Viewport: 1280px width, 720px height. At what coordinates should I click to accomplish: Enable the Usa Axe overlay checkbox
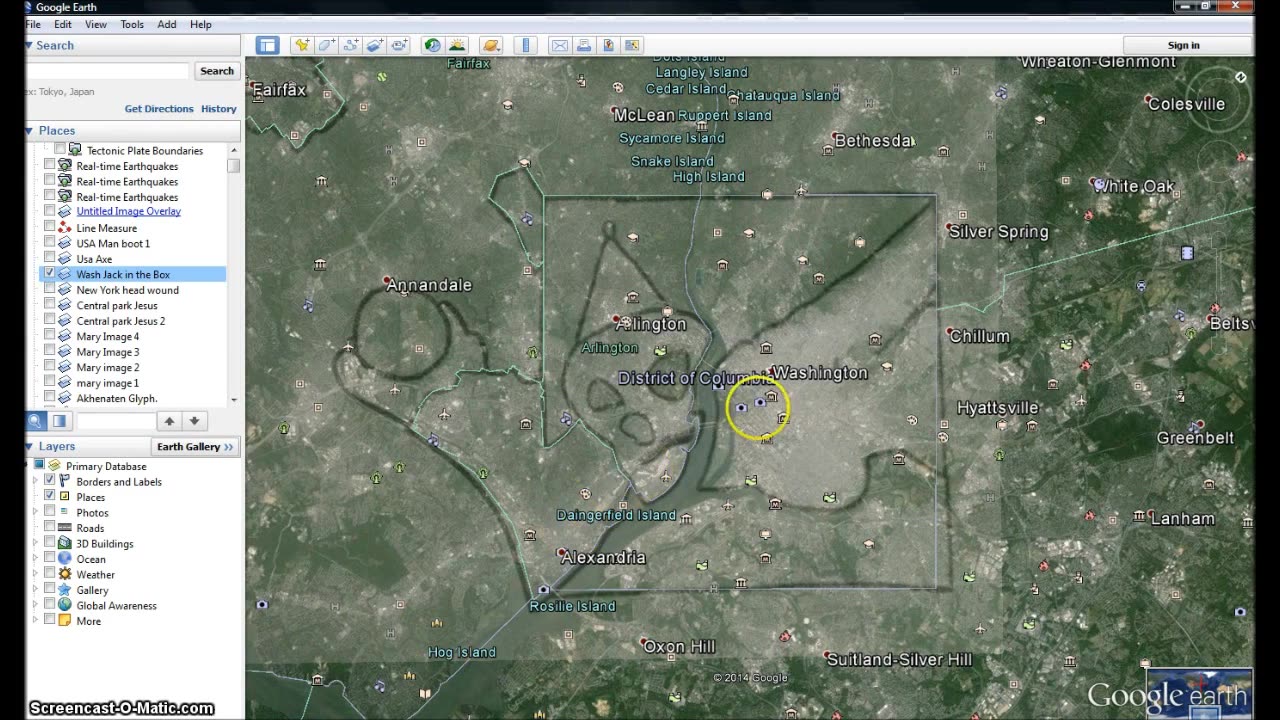coord(49,259)
